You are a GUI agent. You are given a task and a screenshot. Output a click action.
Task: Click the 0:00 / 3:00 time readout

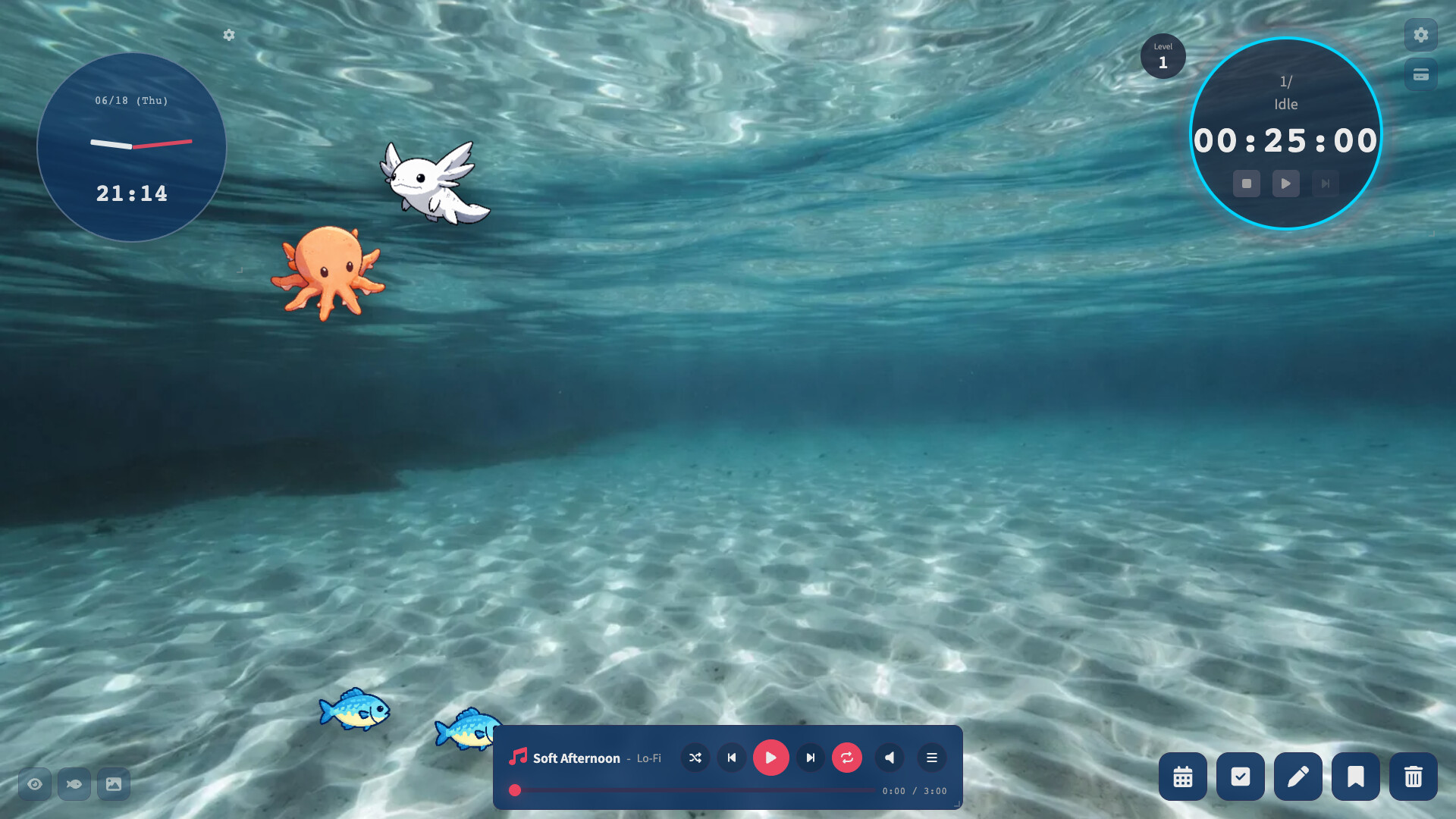point(915,791)
